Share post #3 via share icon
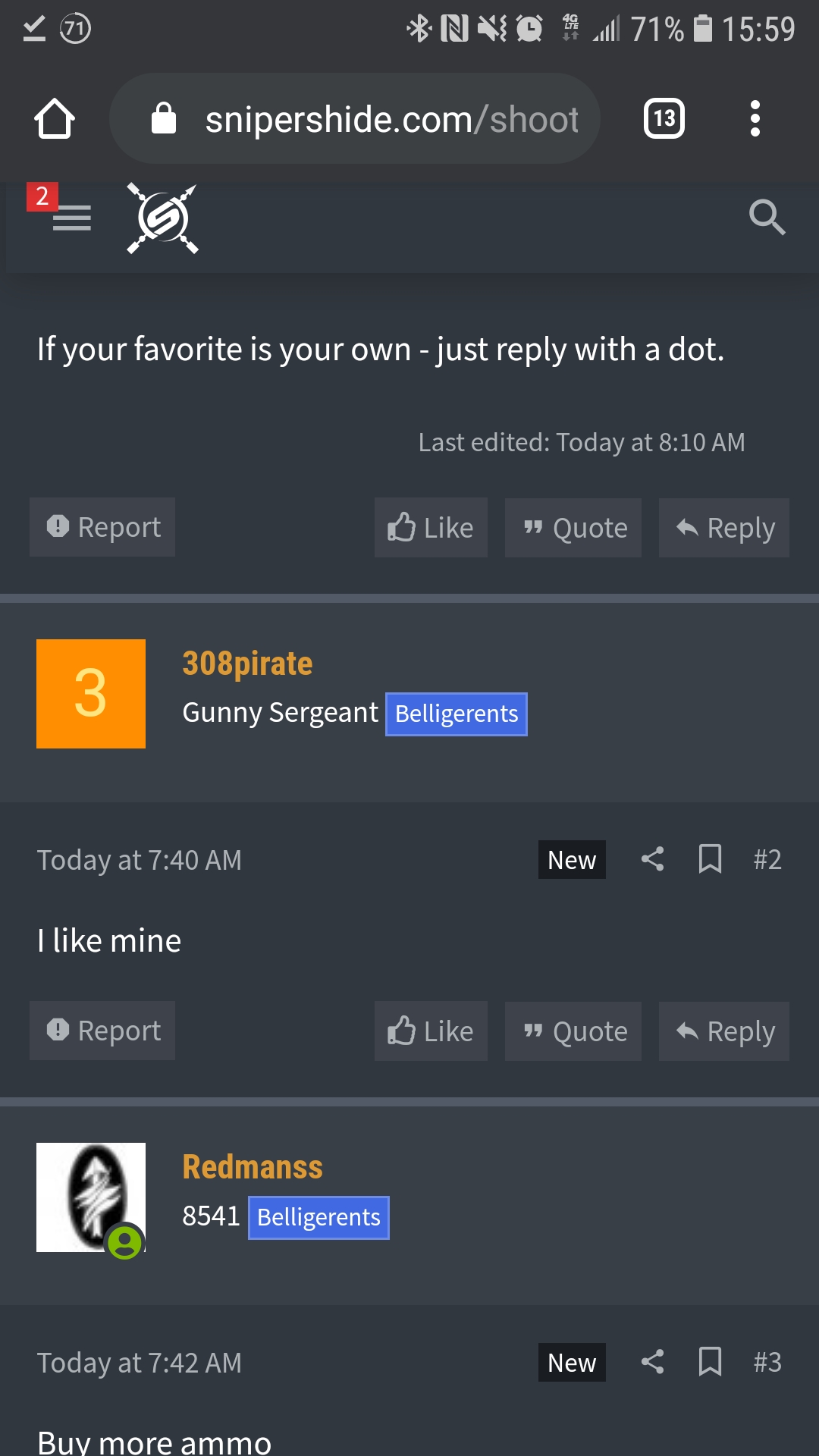This screenshot has width=819, height=1456. [652, 1362]
